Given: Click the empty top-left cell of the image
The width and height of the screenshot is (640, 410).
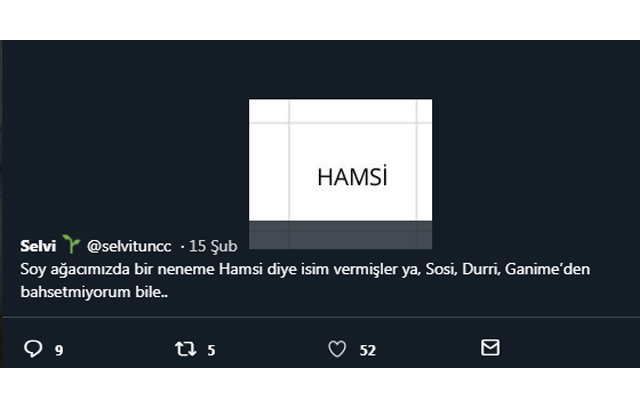Looking at the screenshot, I should 268,110.
